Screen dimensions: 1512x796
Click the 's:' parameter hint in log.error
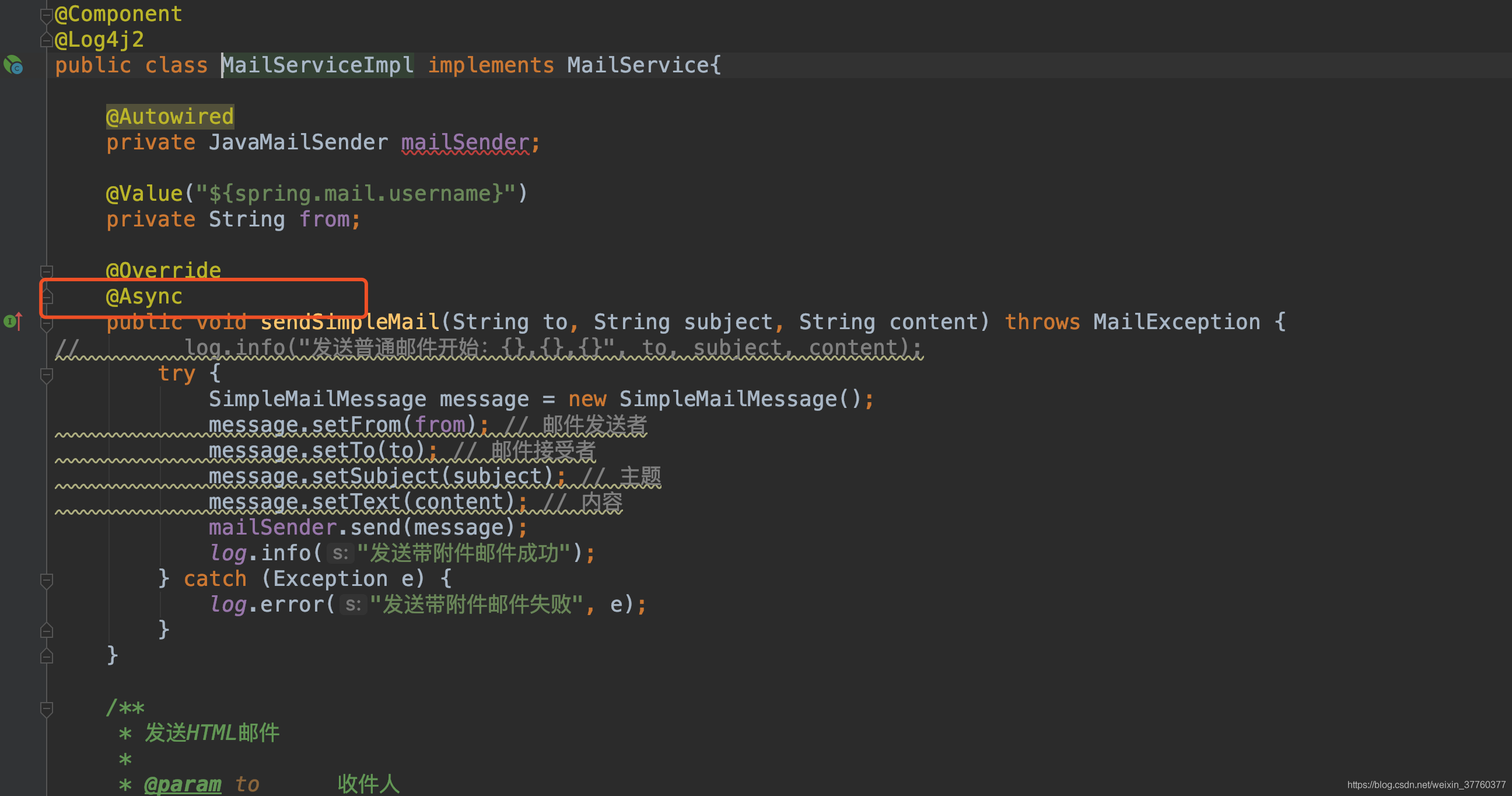[353, 605]
